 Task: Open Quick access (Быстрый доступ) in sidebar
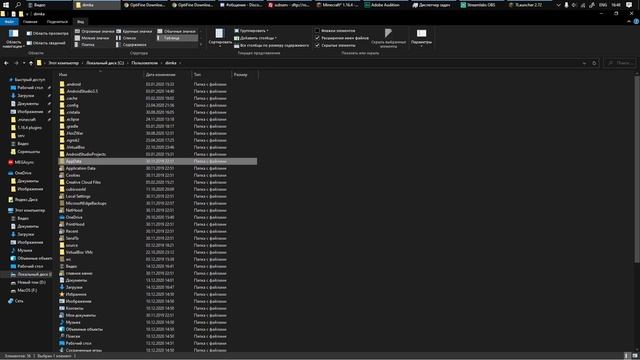click(x=27, y=80)
